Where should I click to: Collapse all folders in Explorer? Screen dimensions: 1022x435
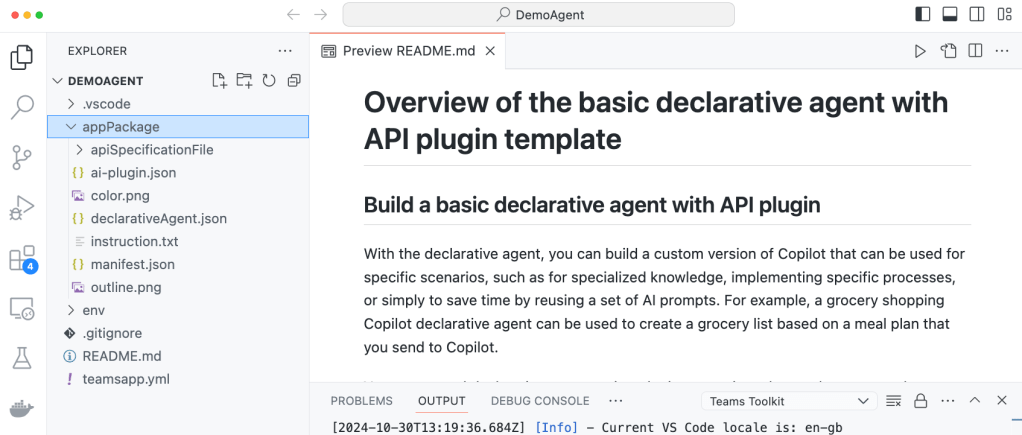[294, 81]
